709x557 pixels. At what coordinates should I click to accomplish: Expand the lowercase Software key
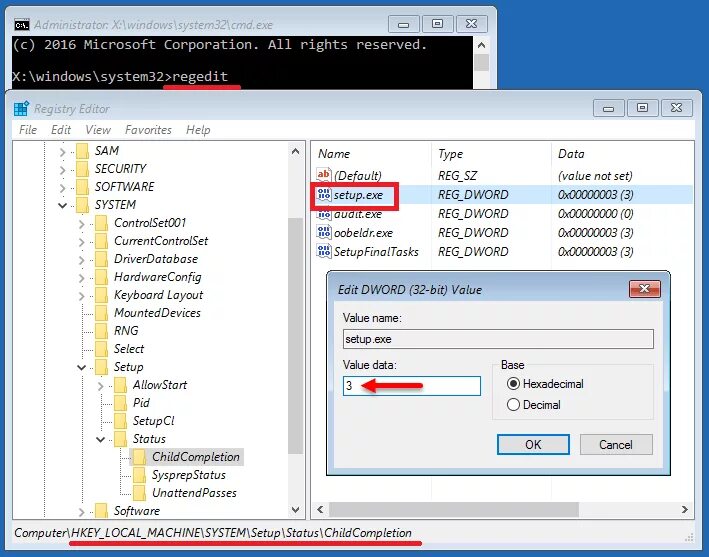pyautogui.click(x=81, y=512)
